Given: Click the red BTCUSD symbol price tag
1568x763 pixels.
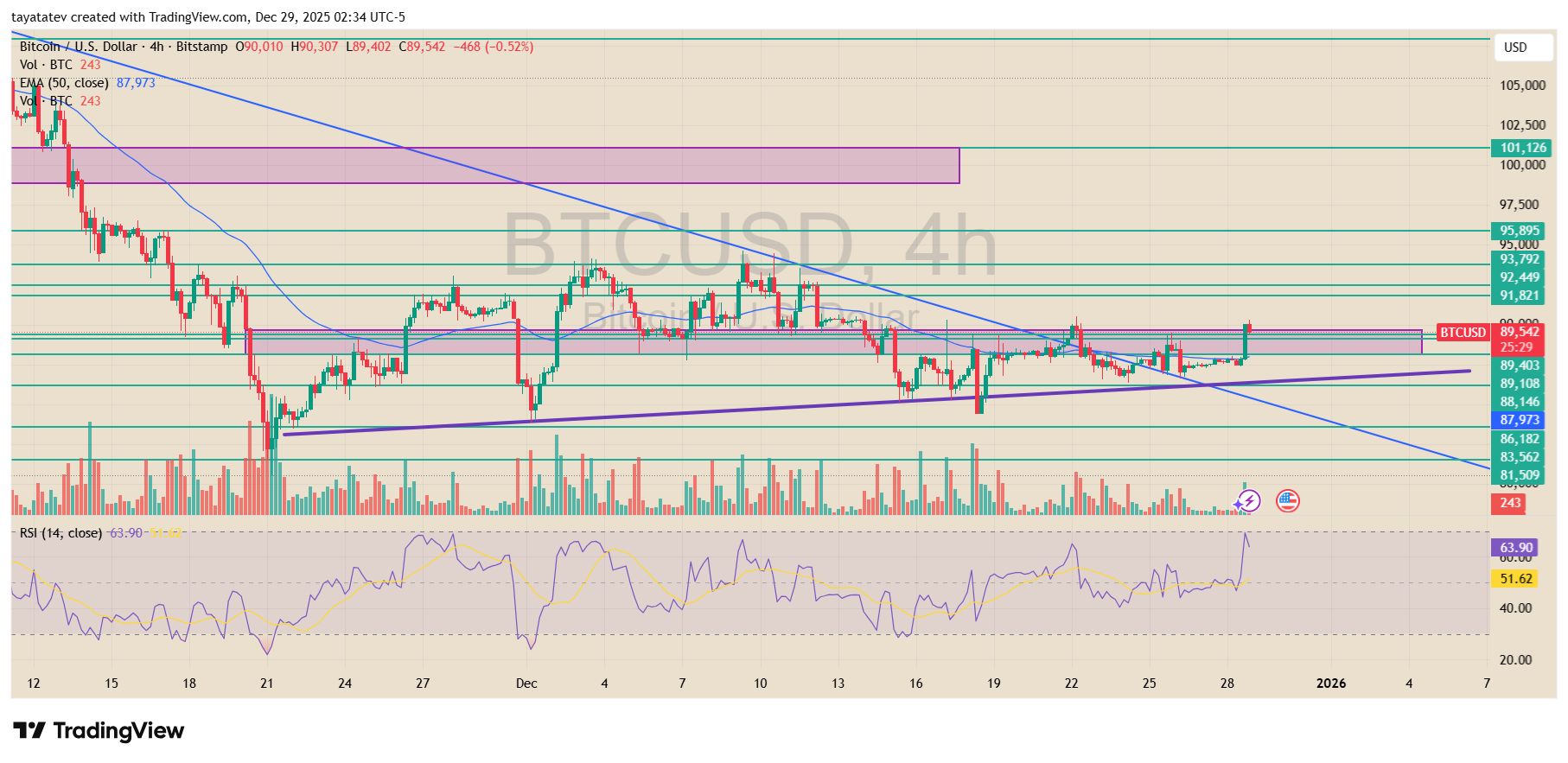Looking at the screenshot, I should [x=1463, y=333].
